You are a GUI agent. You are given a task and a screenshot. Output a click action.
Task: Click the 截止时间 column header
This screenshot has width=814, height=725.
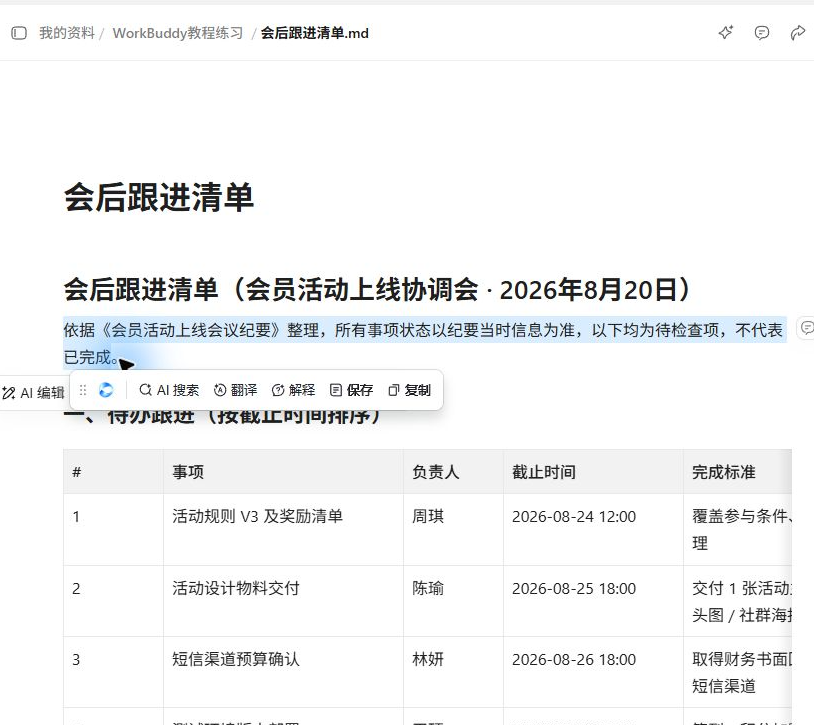(x=593, y=472)
